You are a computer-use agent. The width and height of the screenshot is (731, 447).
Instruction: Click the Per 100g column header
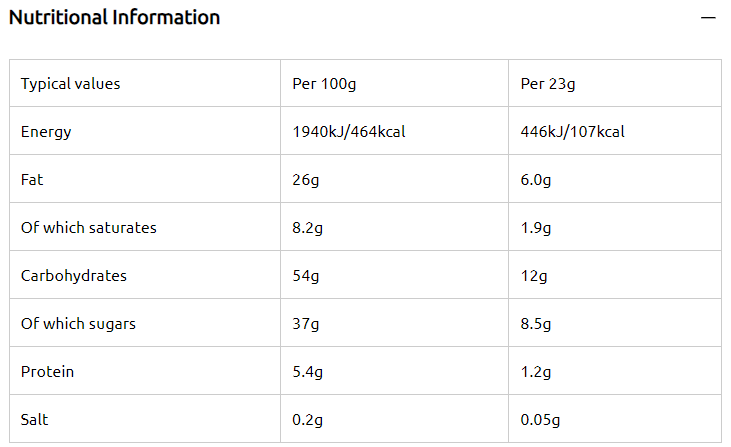tap(324, 84)
